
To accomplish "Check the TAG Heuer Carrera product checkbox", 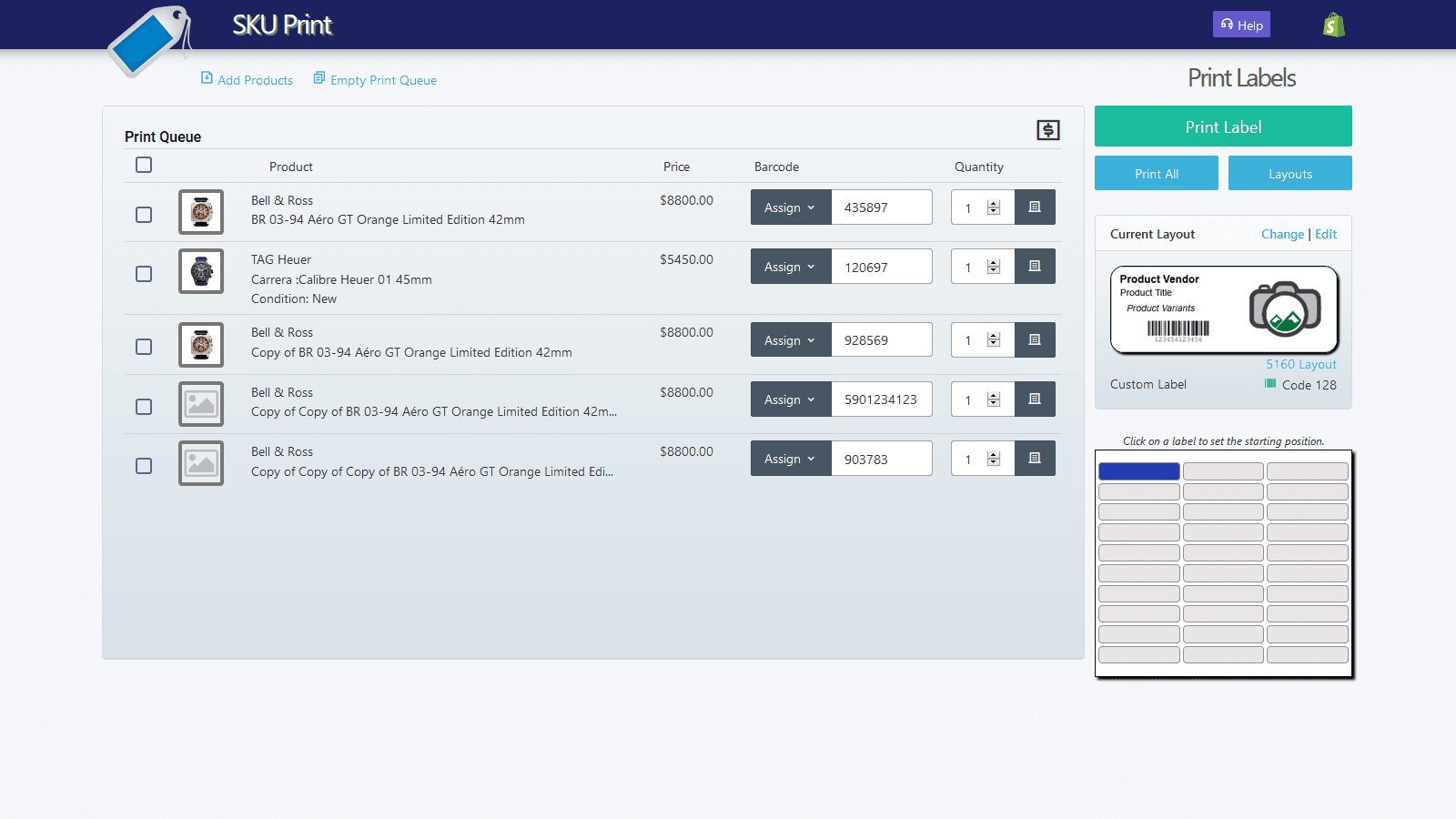I will pyautogui.click(x=144, y=274).
